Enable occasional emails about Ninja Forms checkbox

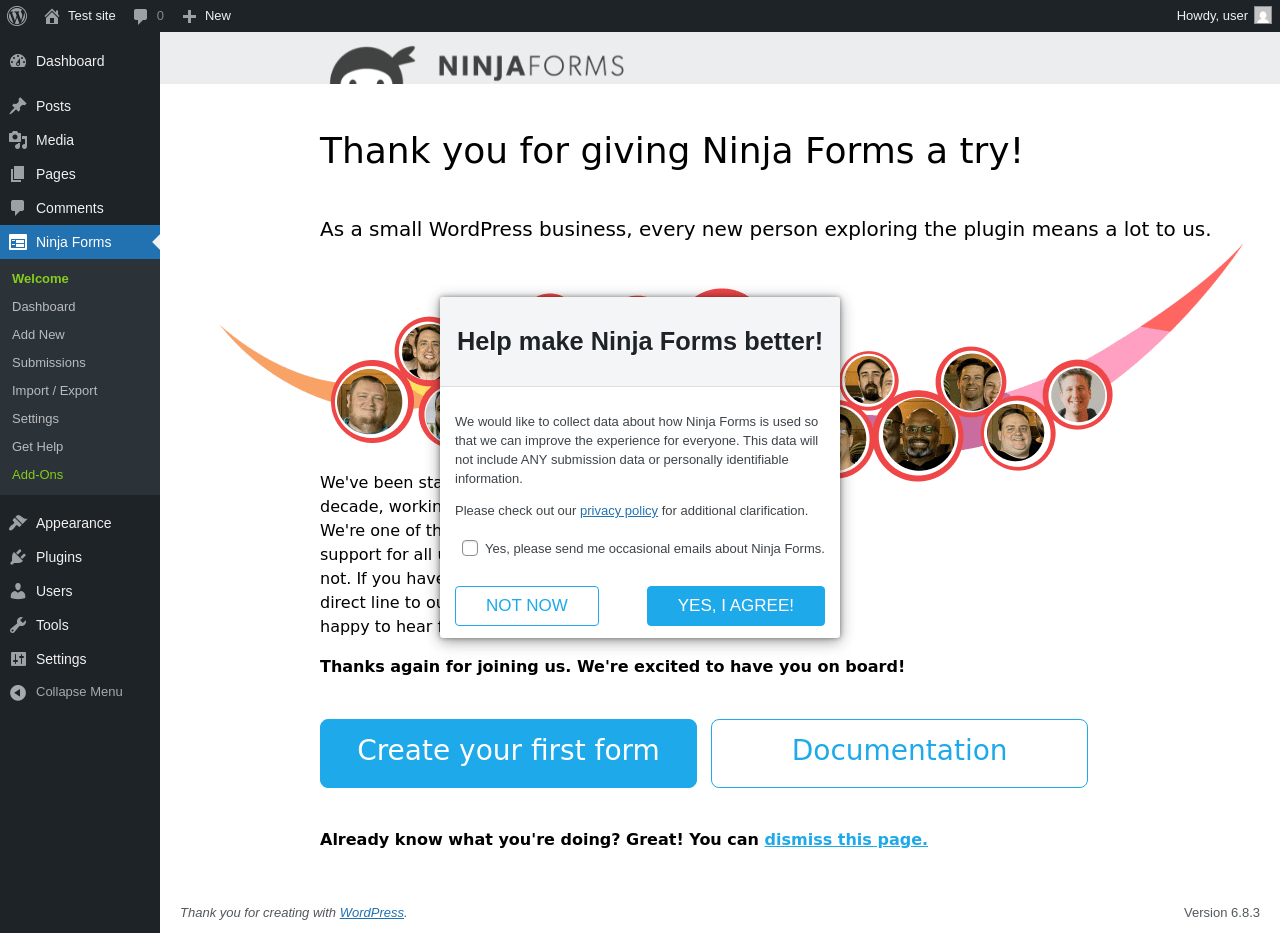tap(470, 548)
